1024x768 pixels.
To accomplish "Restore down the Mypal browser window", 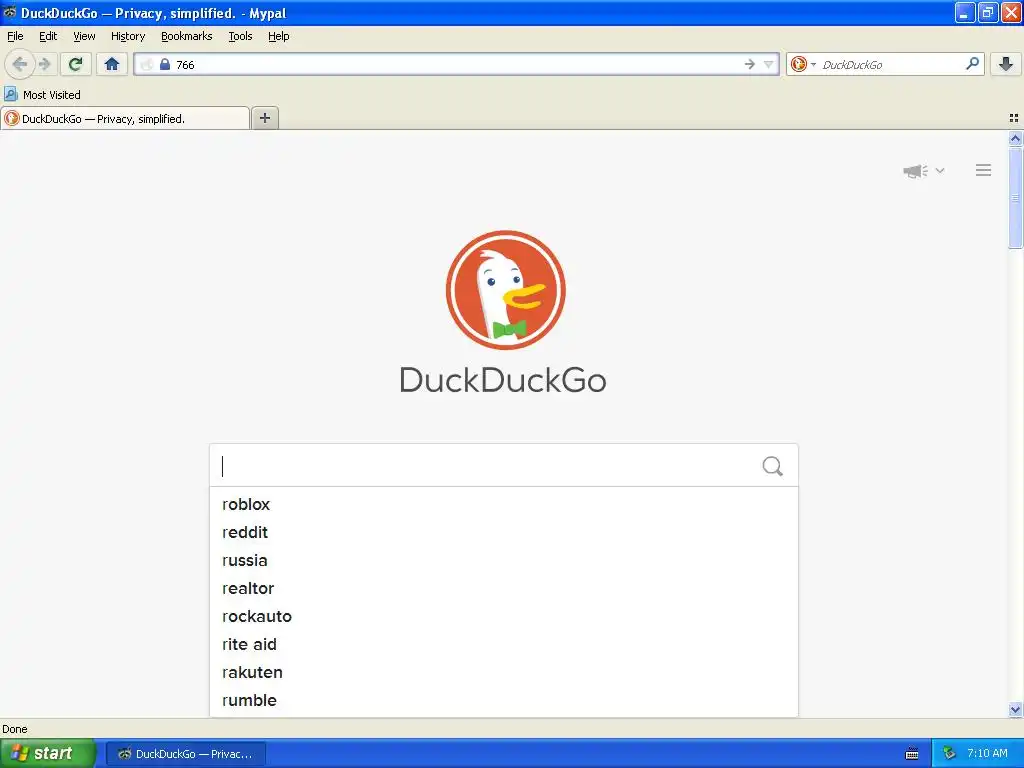I will (x=987, y=12).
